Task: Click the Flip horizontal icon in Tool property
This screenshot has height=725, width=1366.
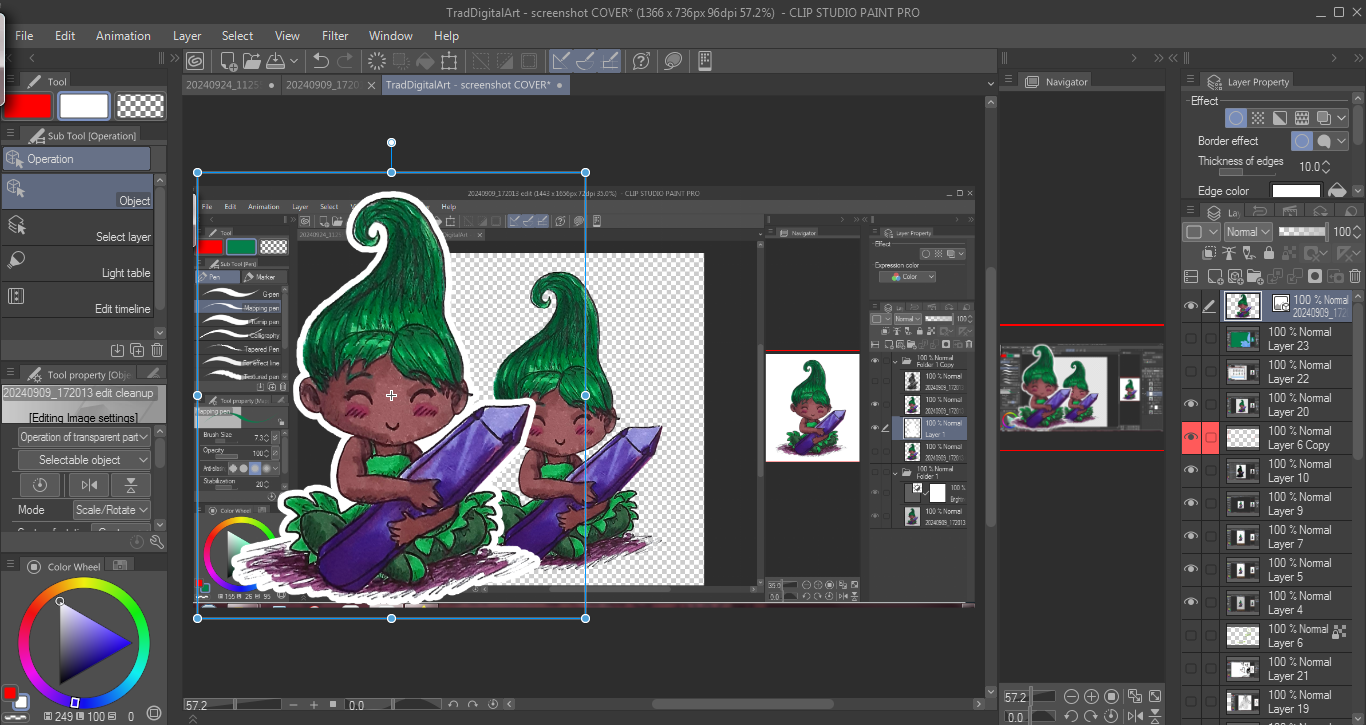Action: [x=89, y=485]
